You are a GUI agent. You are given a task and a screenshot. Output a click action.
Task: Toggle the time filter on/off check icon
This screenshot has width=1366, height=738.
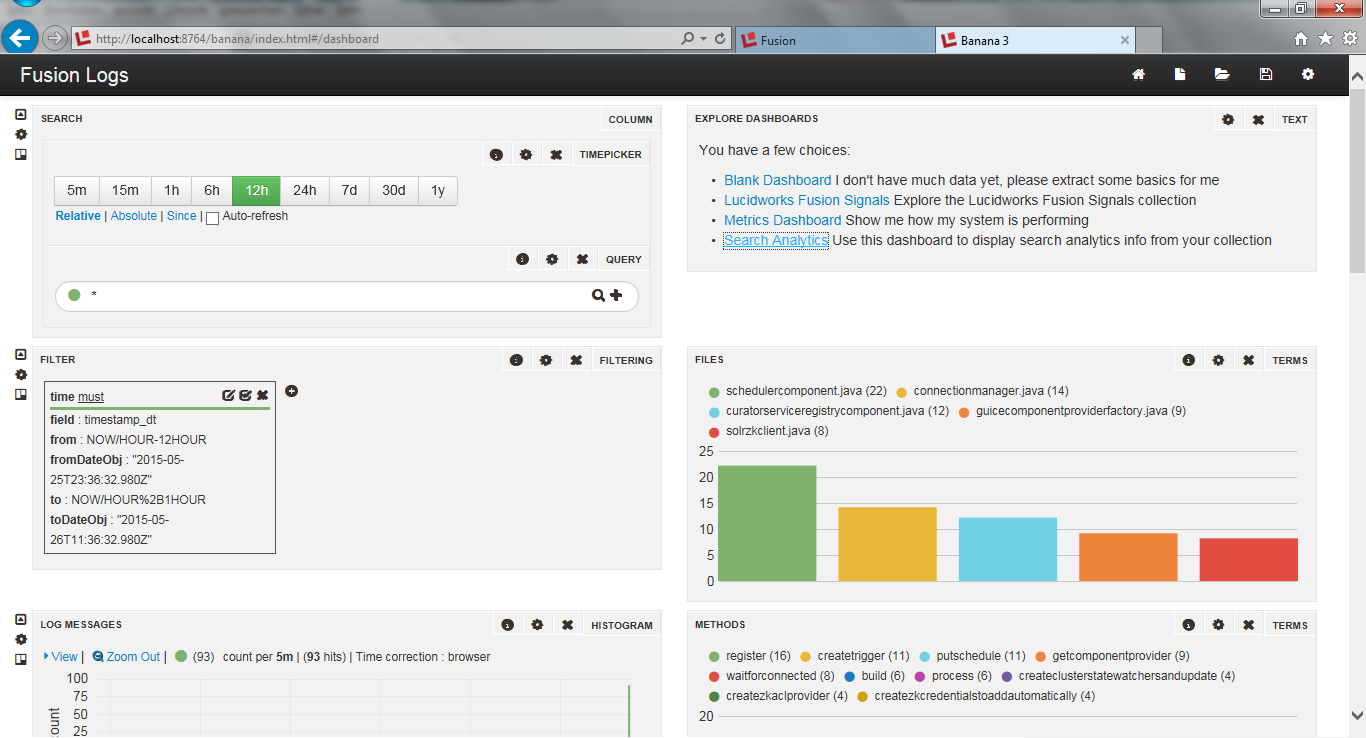click(245, 396)
